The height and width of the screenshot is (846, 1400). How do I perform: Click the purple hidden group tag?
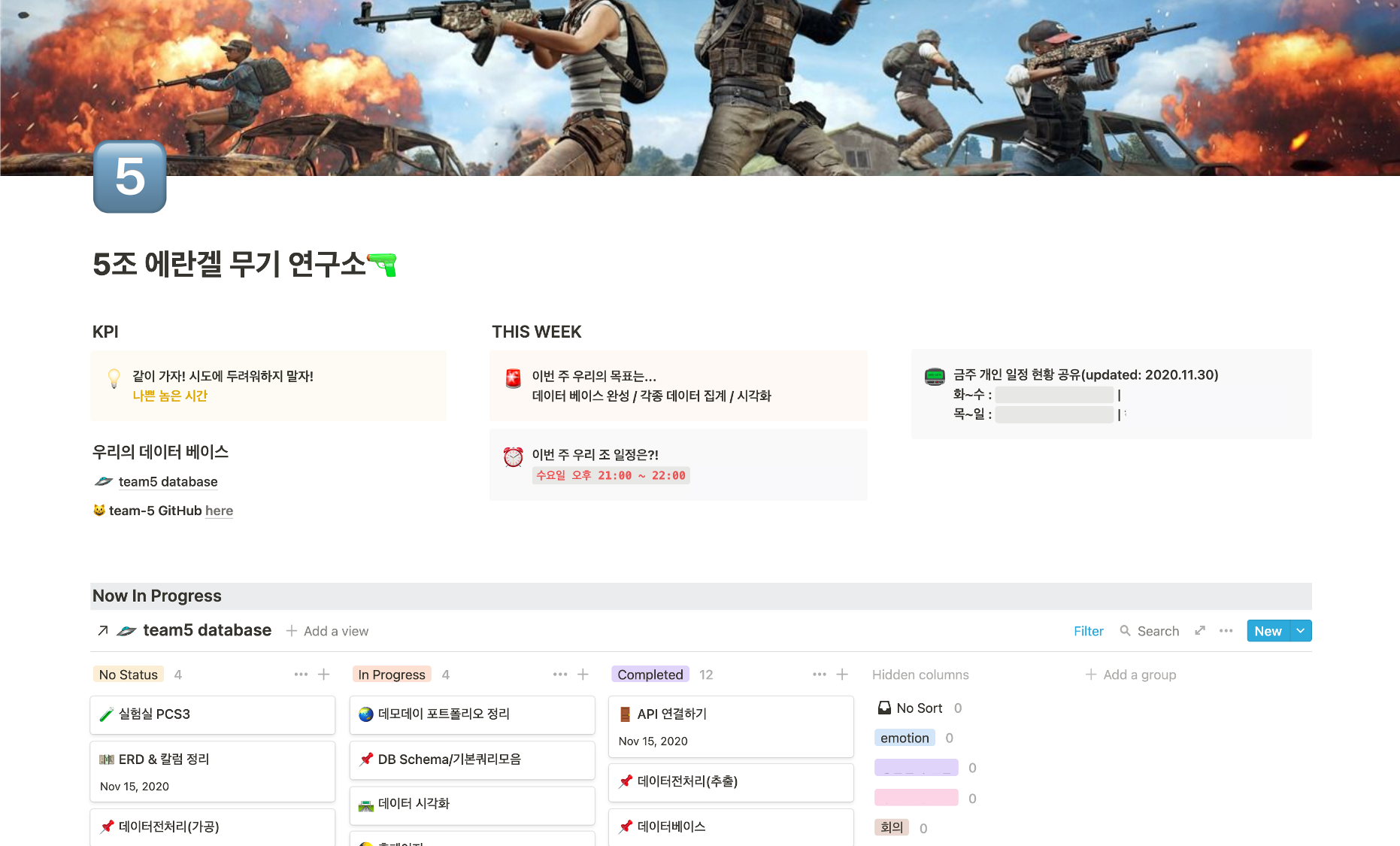(x=917, y=768)
